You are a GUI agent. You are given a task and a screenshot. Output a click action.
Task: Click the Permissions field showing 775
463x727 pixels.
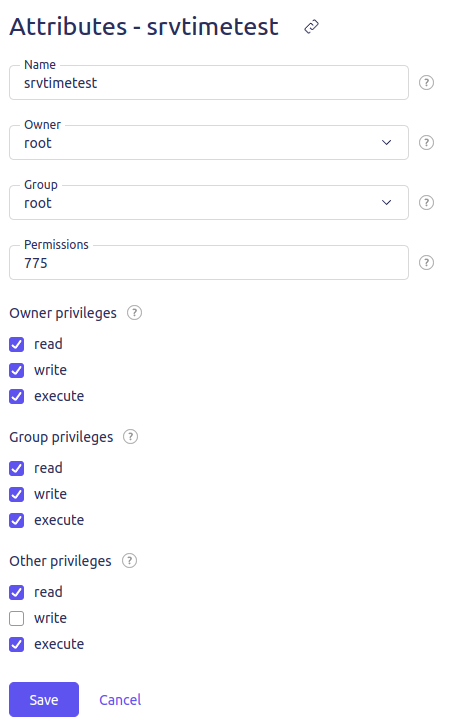(209, 262)
